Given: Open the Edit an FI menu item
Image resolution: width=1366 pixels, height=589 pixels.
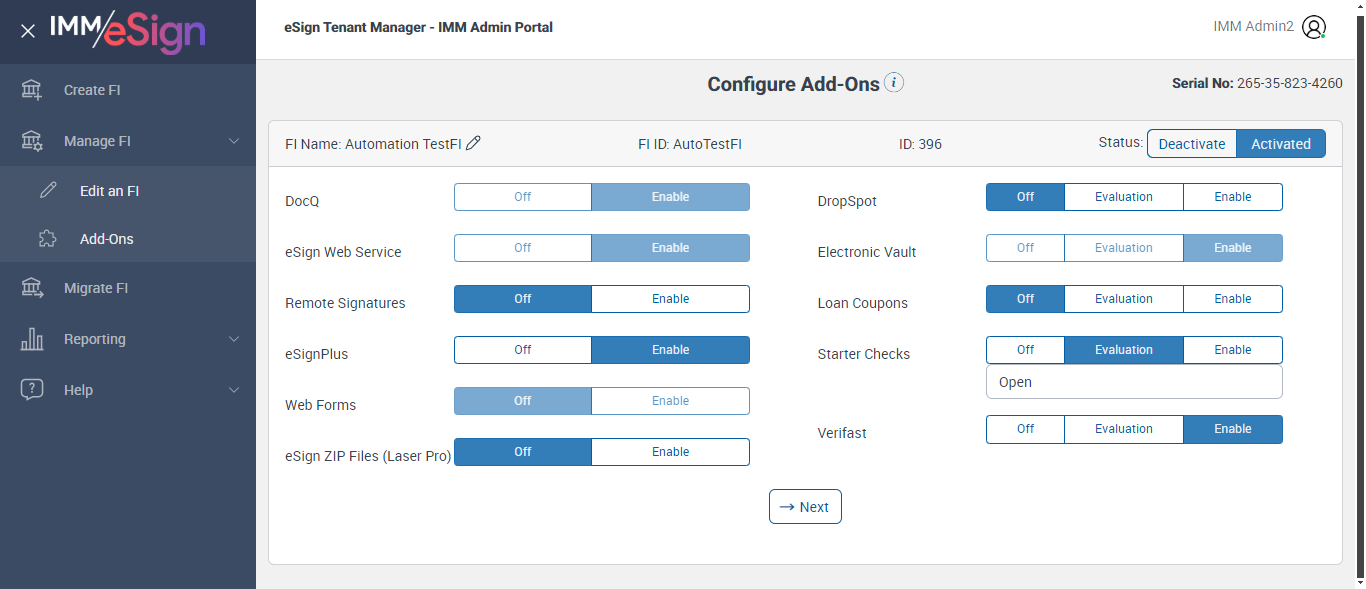Looking at the screenshot, I should [109, 191].
